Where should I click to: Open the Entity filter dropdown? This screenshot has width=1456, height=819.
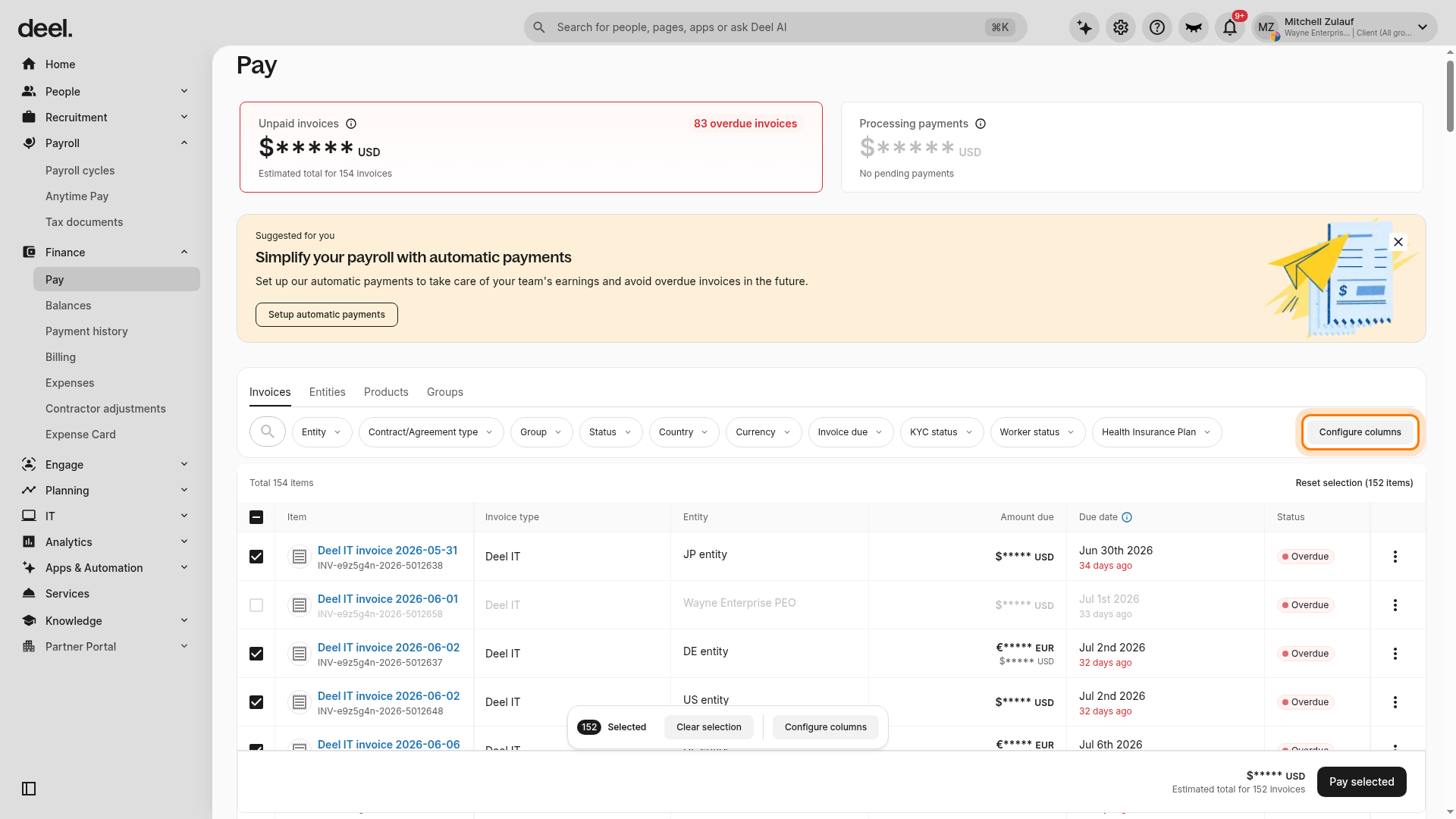(322, 432)
